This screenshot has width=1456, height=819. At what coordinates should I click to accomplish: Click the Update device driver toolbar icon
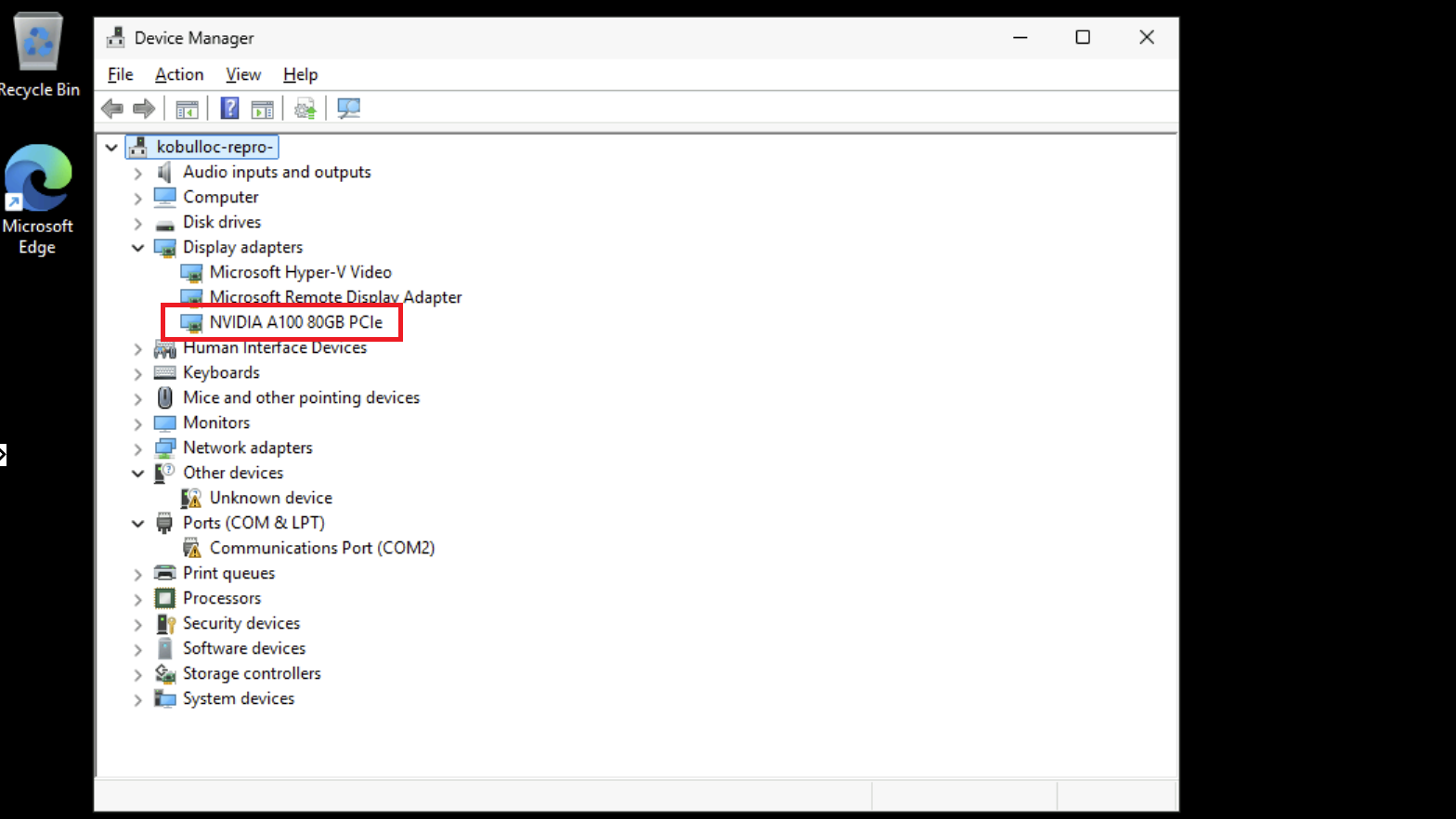(305, 109)
